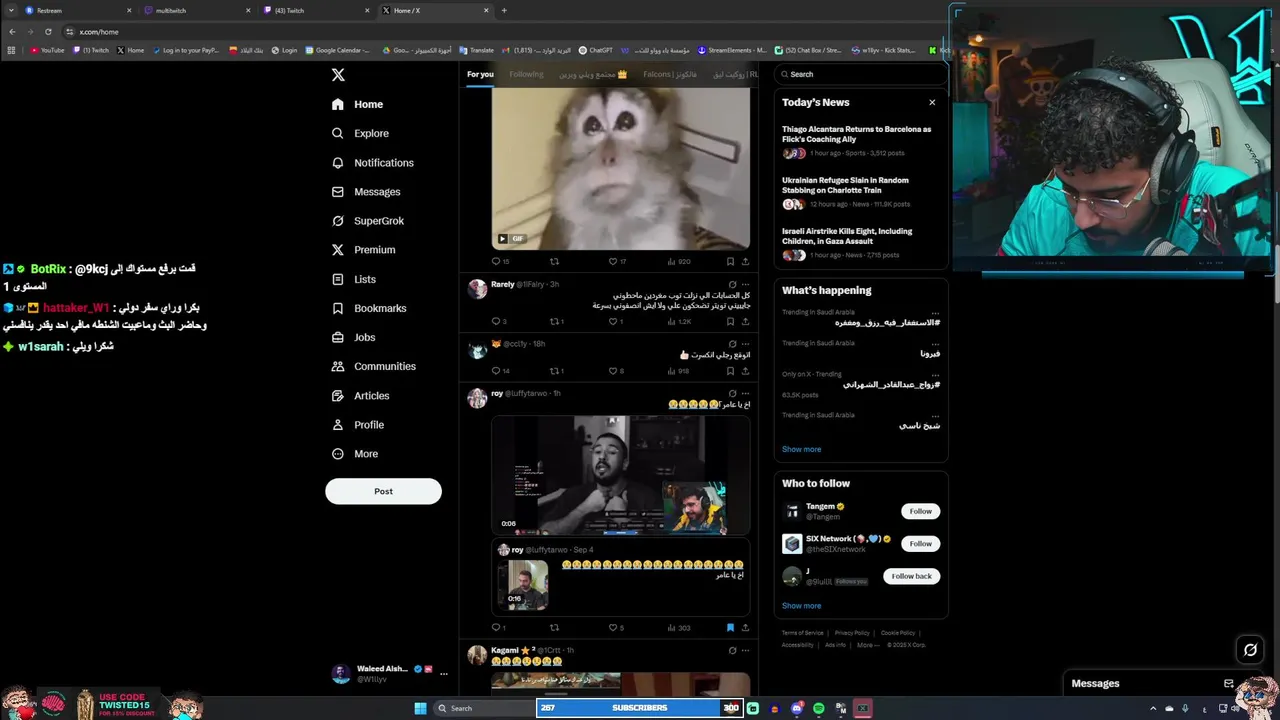
Task: Open Articles from the sidebar
Action: (360, 395)
